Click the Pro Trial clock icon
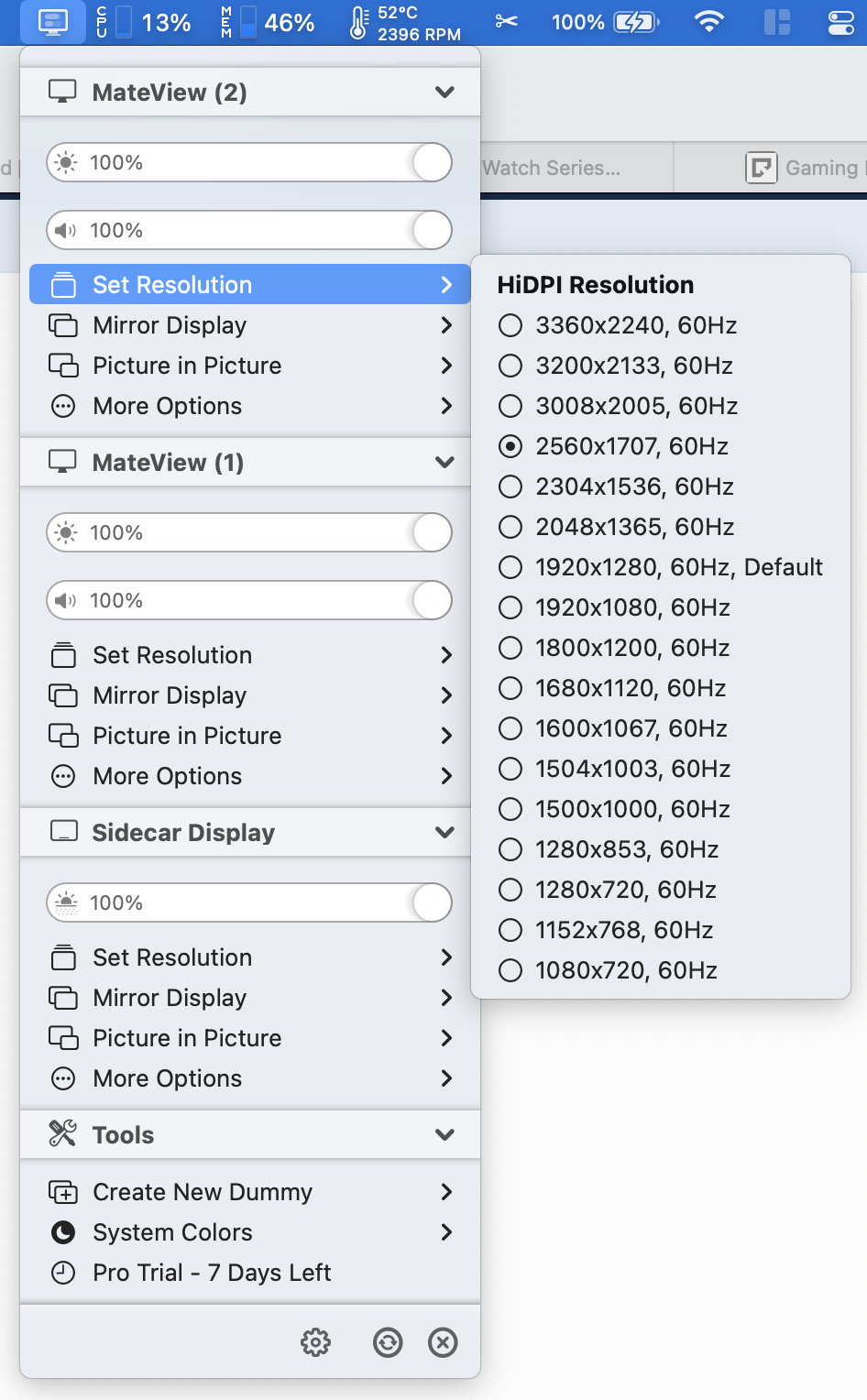 click(x=63, y=1273)
